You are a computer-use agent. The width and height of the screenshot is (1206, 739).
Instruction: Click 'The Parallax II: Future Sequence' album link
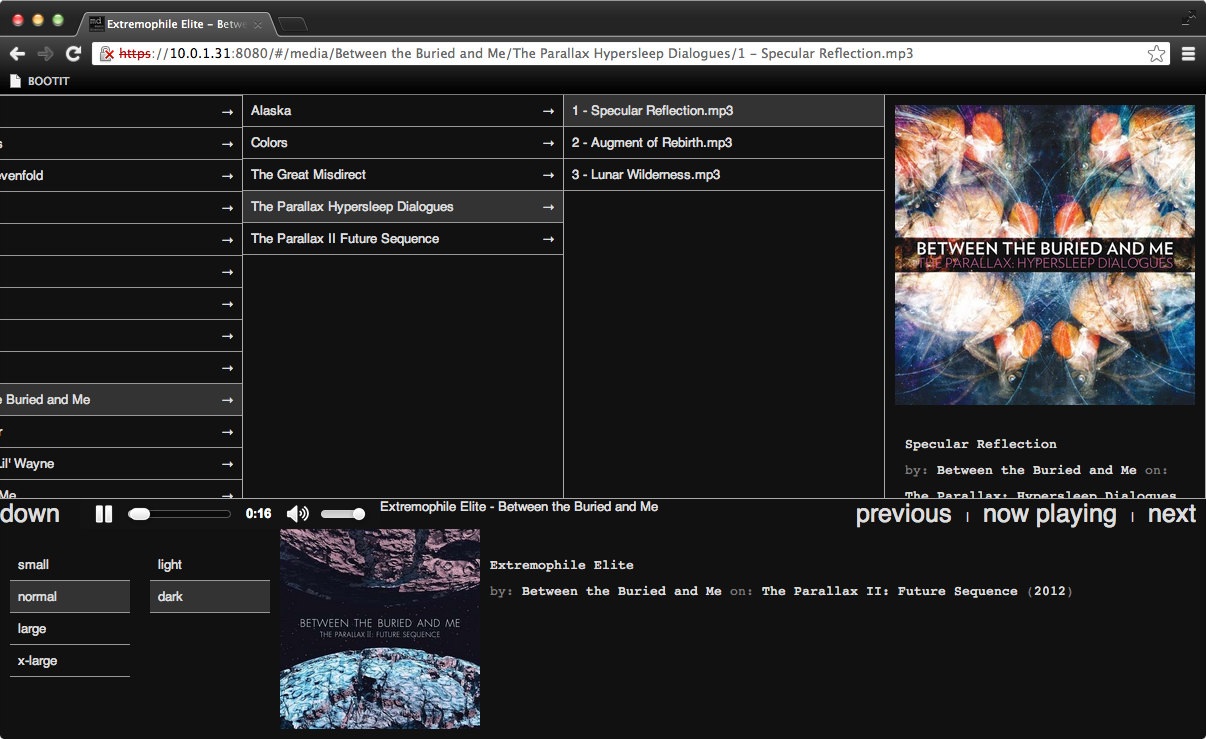pos(890,591)
